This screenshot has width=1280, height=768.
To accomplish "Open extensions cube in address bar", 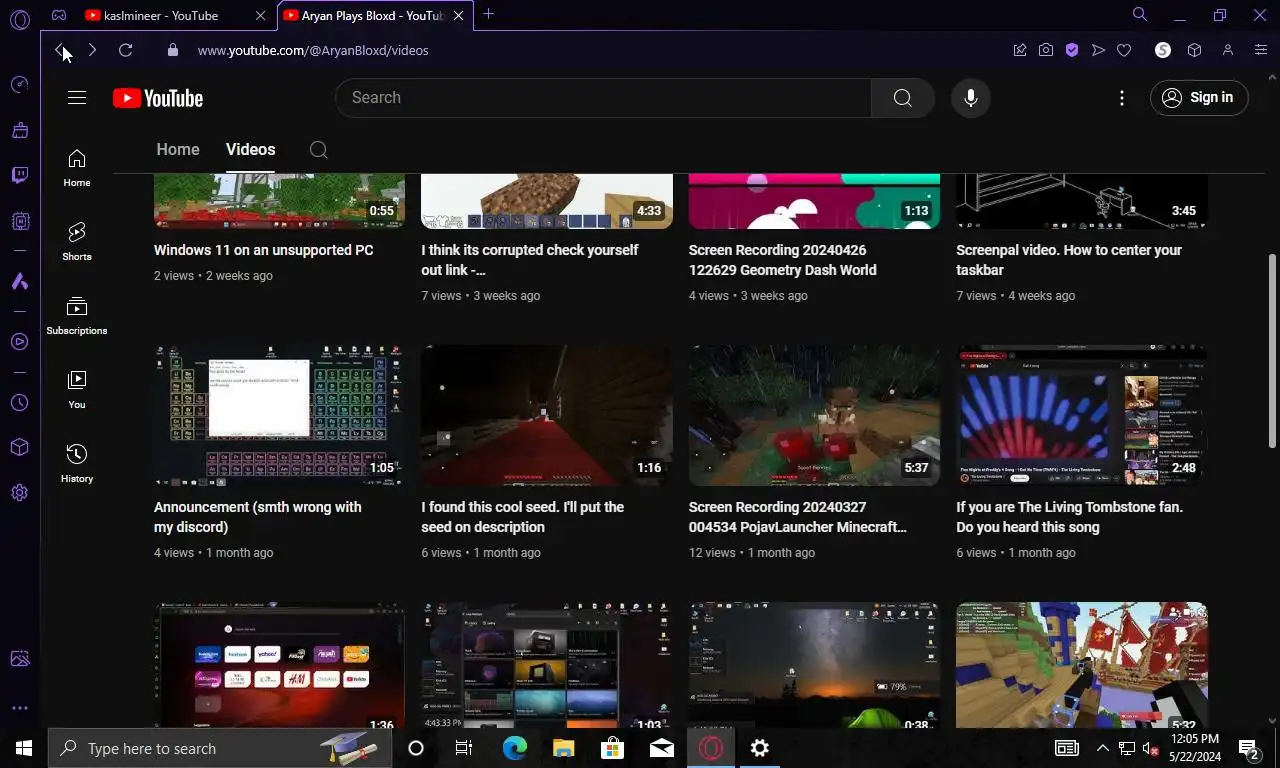I will (x=1194, y=50).
